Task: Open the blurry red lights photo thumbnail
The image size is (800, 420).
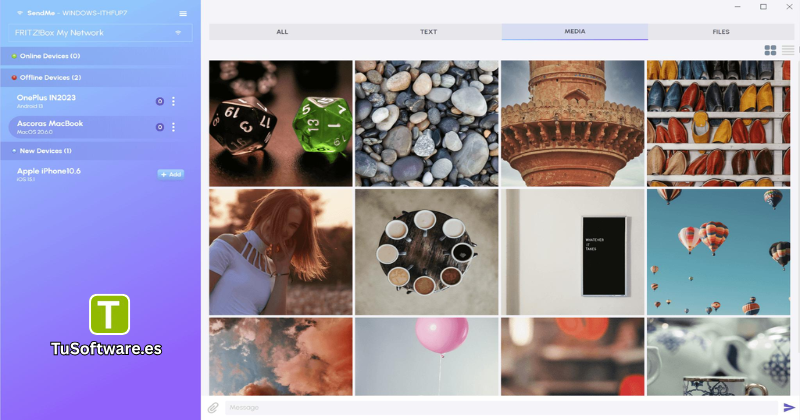Action: (x=572, y=357)
